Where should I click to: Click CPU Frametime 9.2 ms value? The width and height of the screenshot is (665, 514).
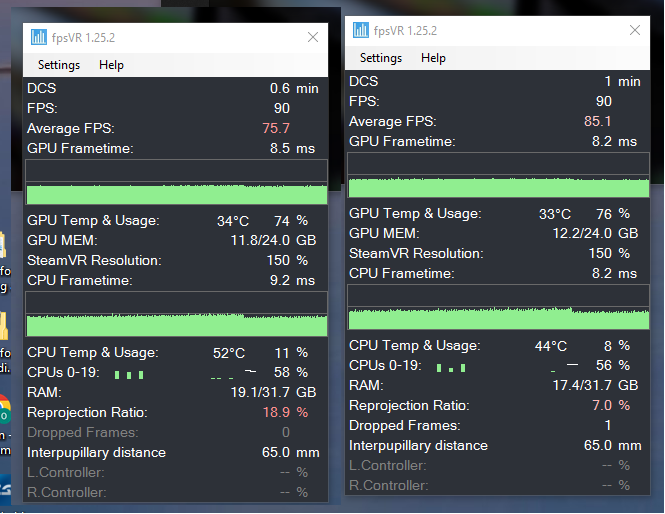pos(292,280)
